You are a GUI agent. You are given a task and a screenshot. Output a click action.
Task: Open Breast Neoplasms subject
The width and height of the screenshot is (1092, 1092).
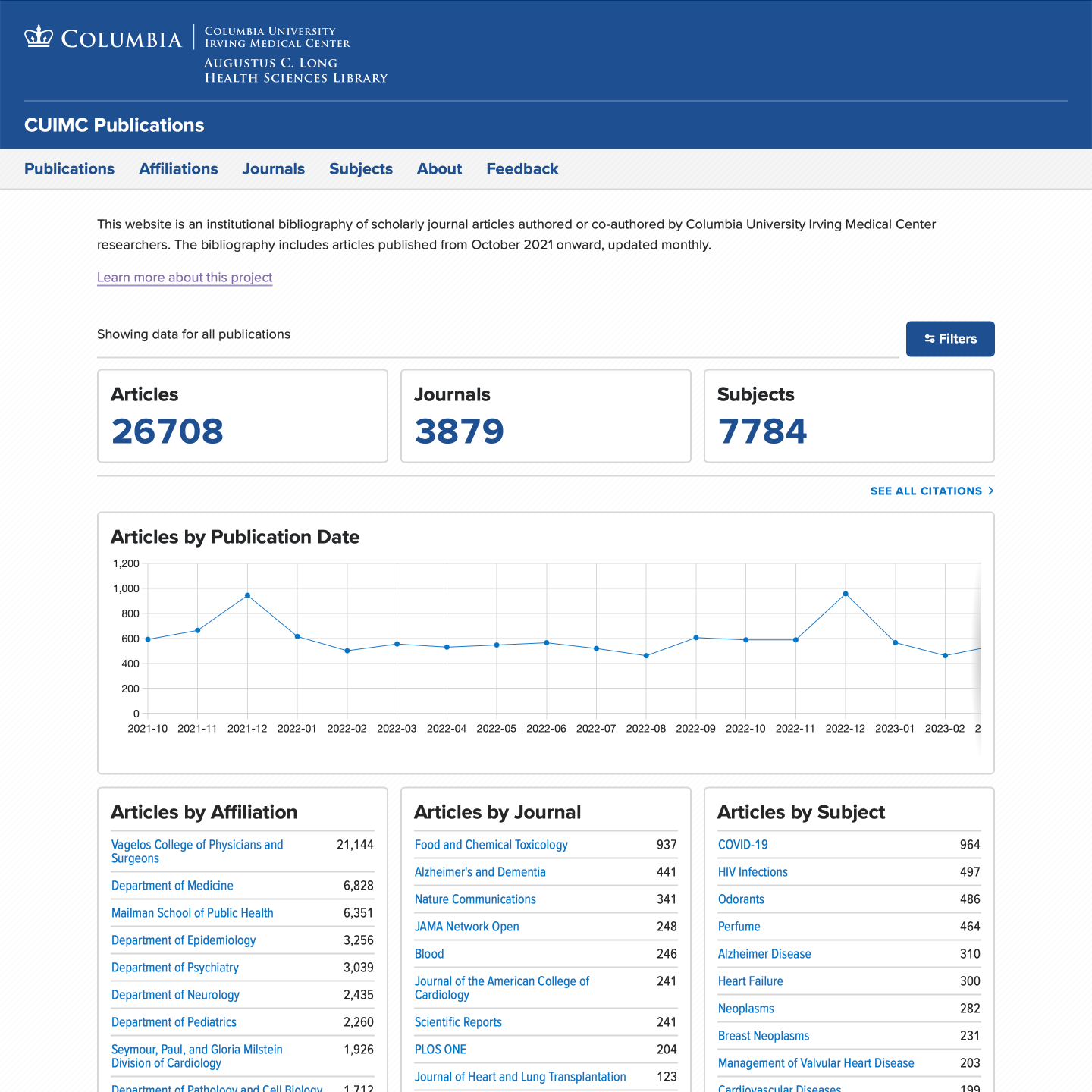pos(764,1036)
